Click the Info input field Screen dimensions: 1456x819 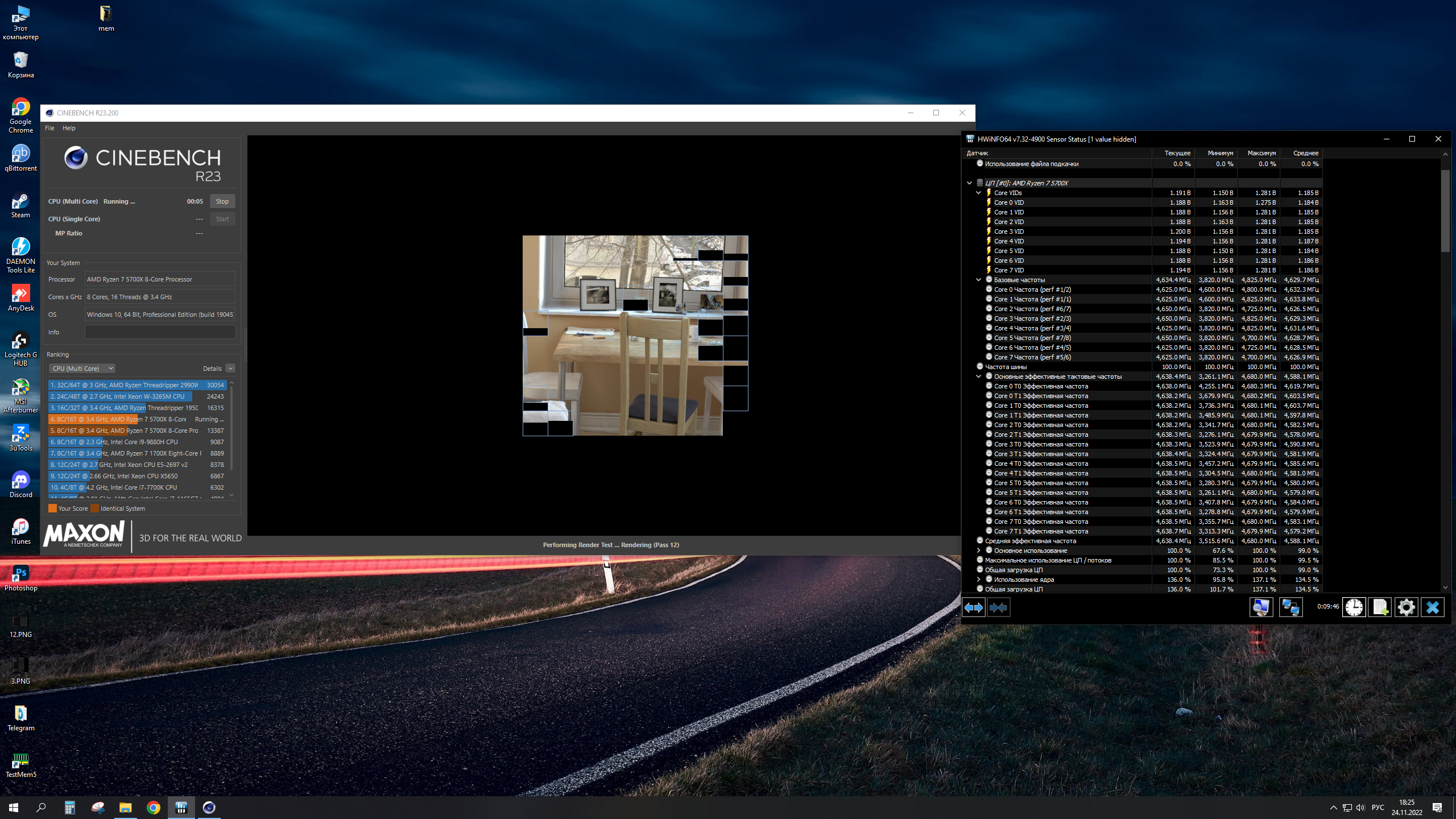click(x=160, y=332)
